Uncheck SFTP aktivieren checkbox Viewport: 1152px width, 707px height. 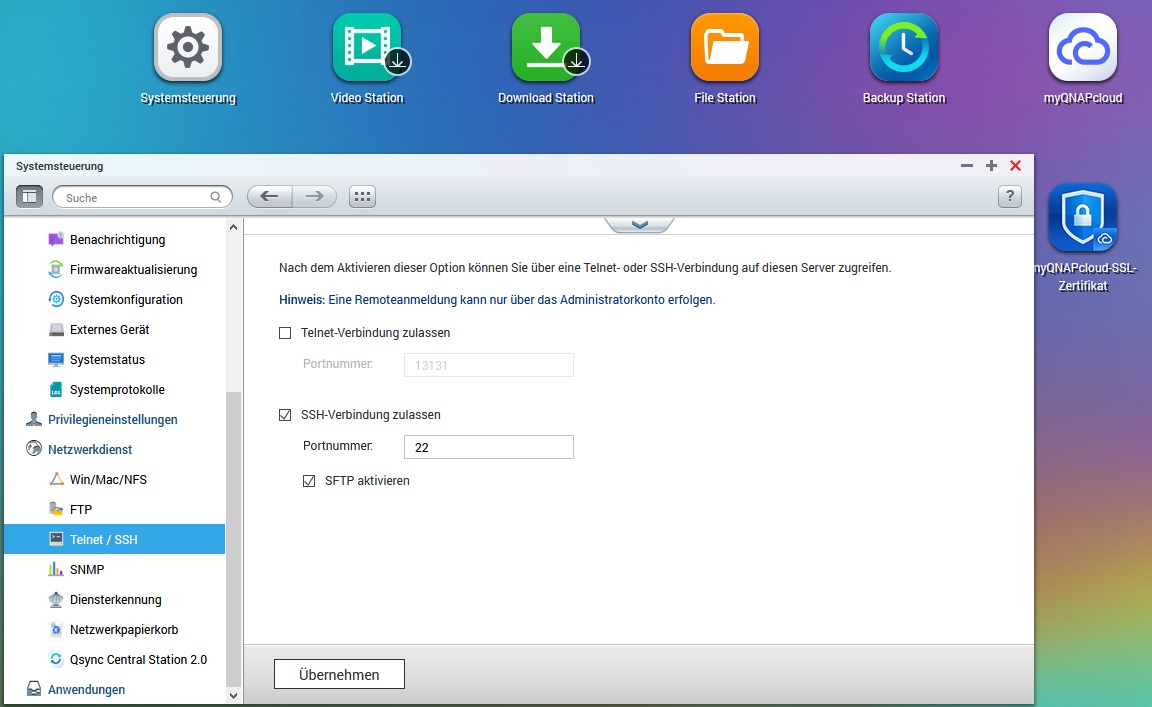[309, 481]
